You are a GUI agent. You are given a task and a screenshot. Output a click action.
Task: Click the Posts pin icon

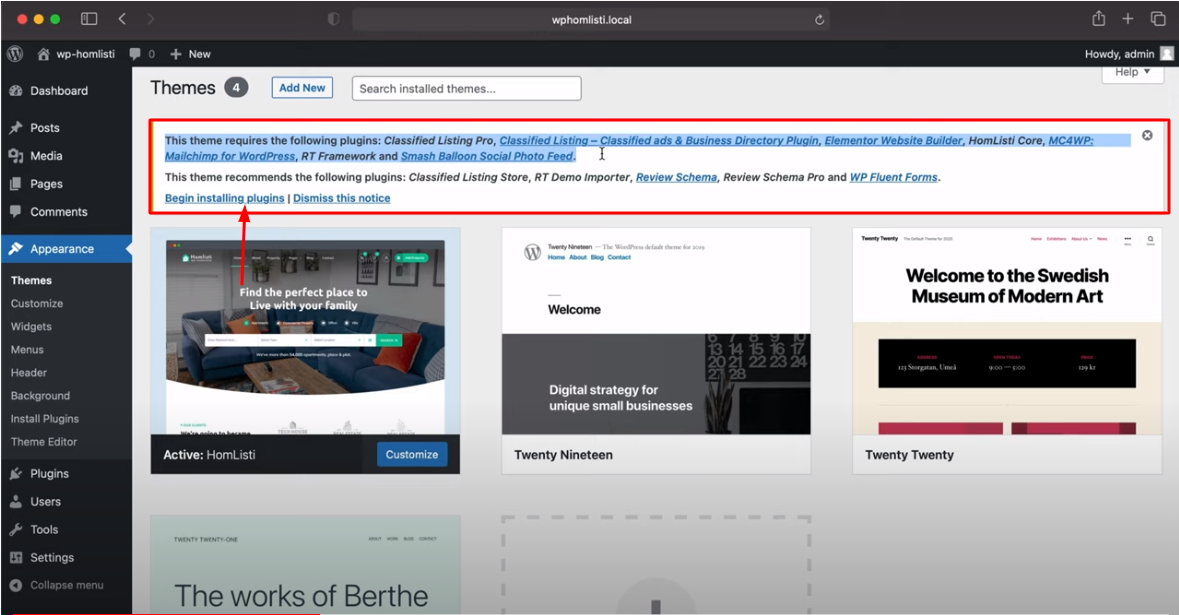[16, 128]
